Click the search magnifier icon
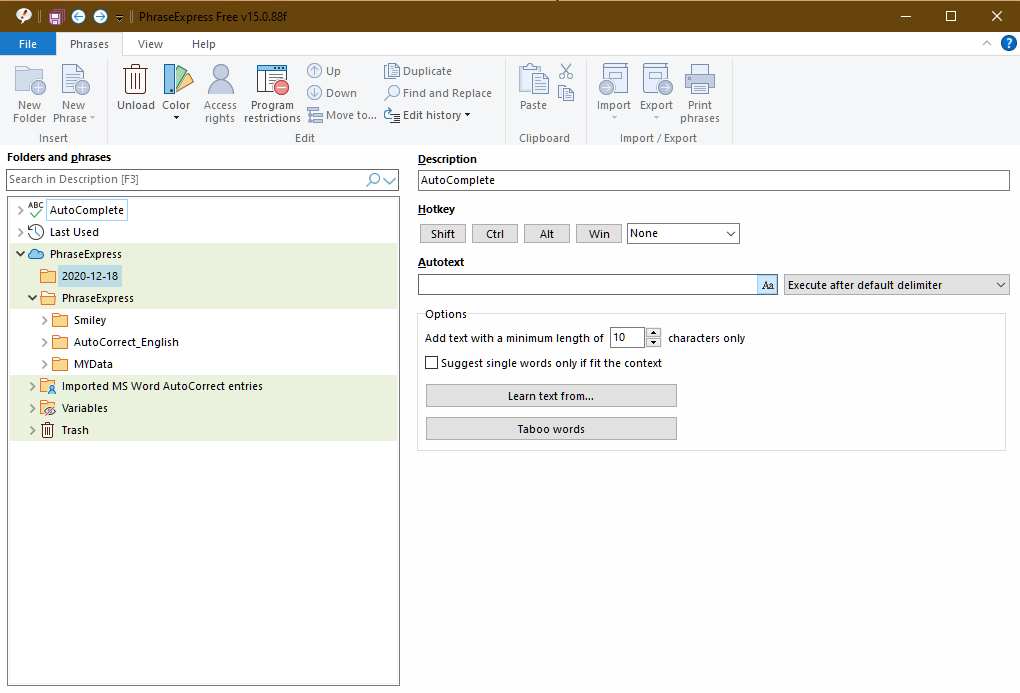This screenshot has width=1020, height=693. 373,180
